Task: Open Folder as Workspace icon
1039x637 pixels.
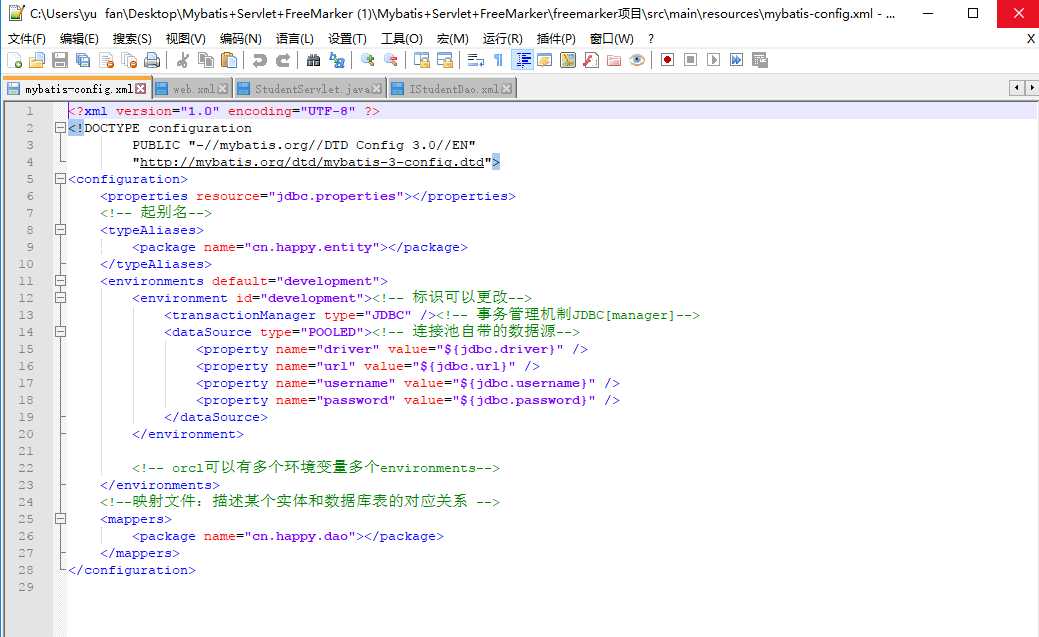Action: 614,60
